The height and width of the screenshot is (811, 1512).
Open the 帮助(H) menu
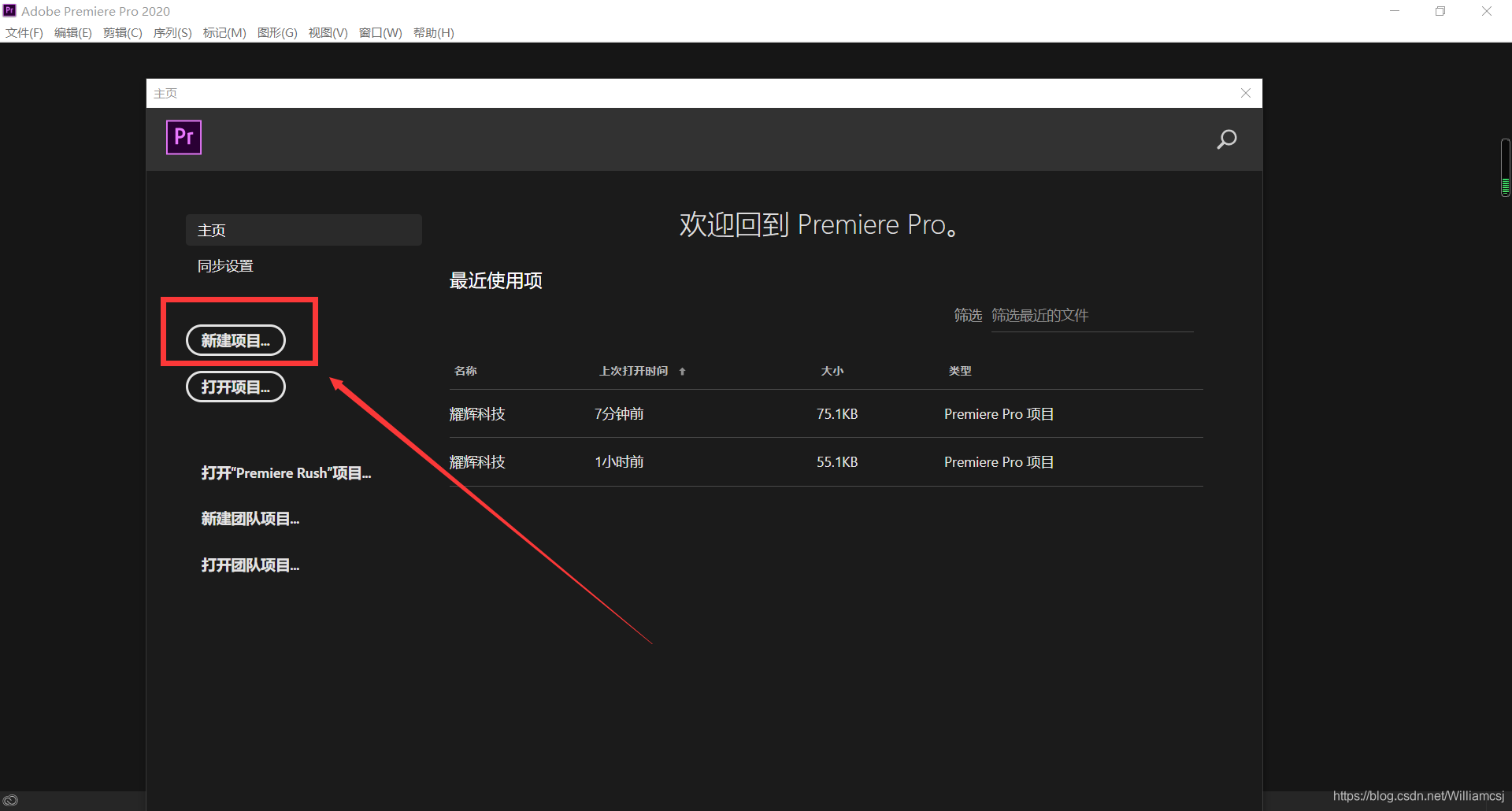(x=434, y=32)
